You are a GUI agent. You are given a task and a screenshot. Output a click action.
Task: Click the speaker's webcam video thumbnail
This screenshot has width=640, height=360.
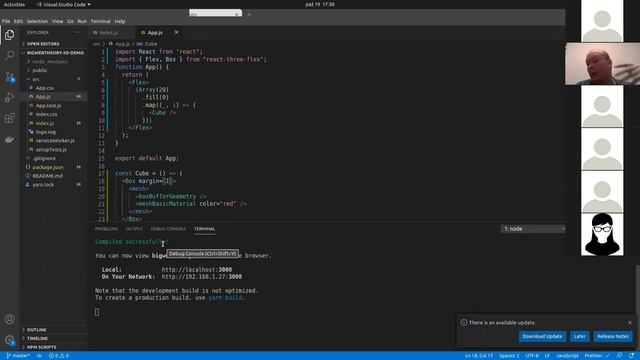pyautogui.click(x=602, y=64)
